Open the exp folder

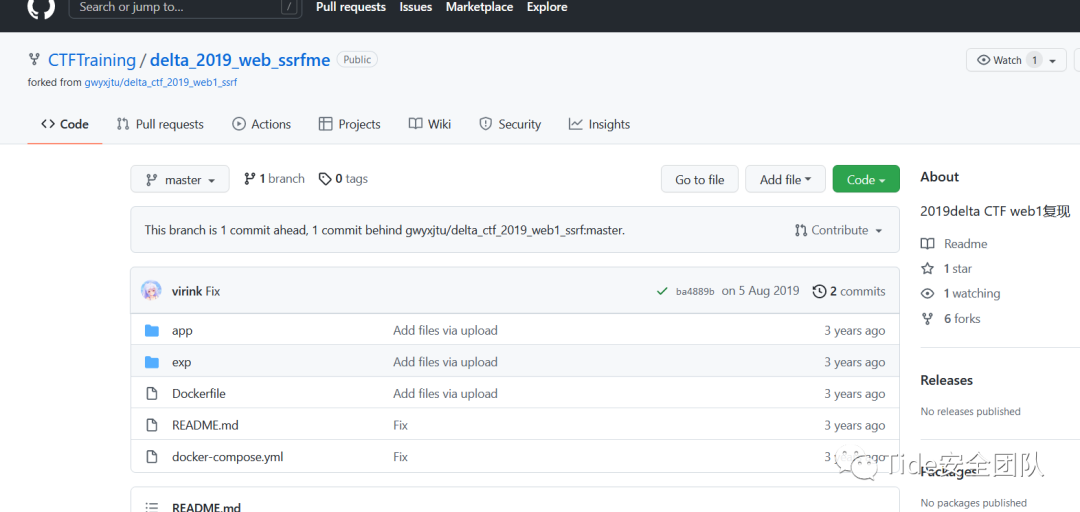181,362
